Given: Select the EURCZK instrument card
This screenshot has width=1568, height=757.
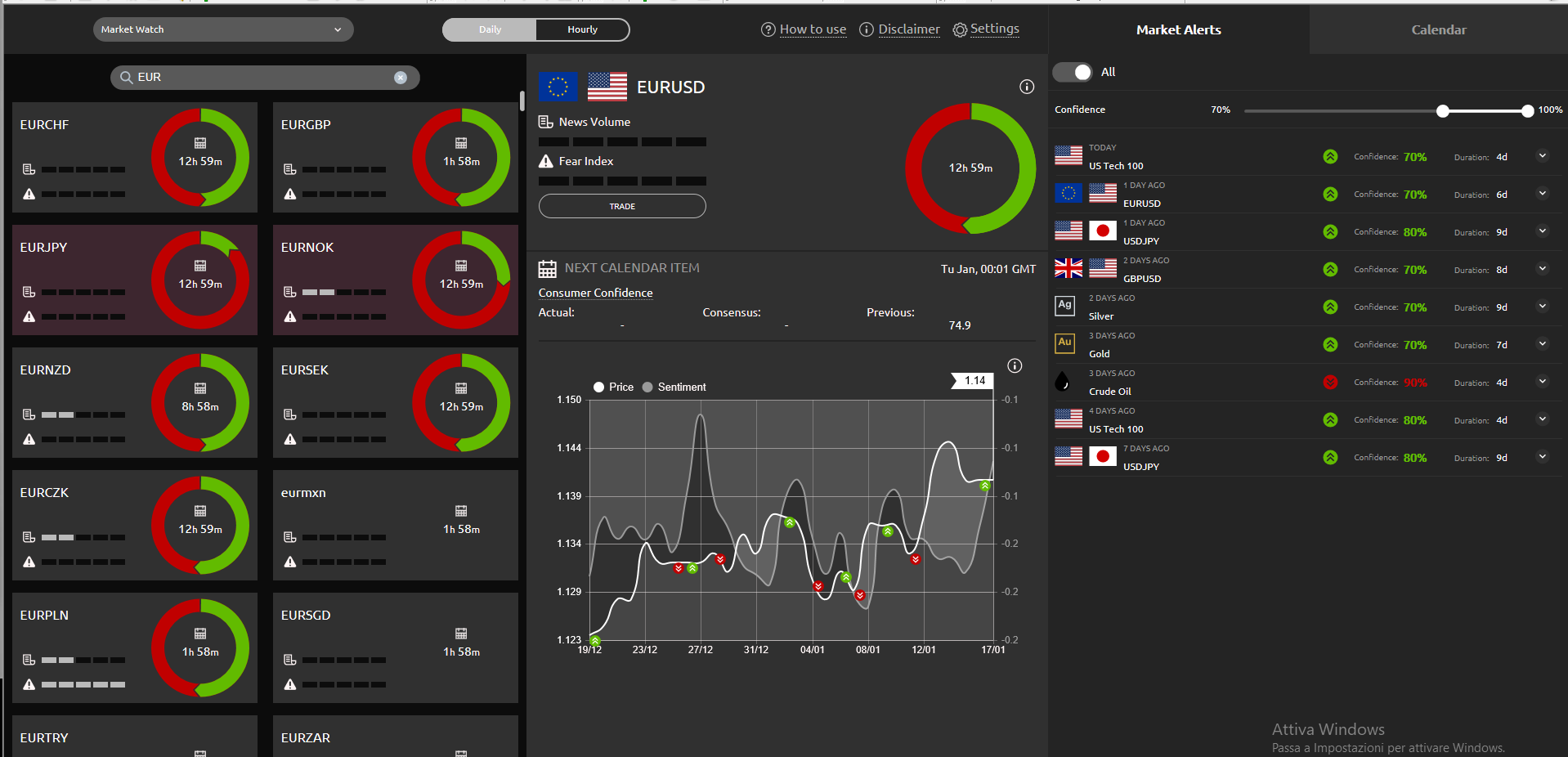Looking at the screenshot, I should [x=135, y=526].
